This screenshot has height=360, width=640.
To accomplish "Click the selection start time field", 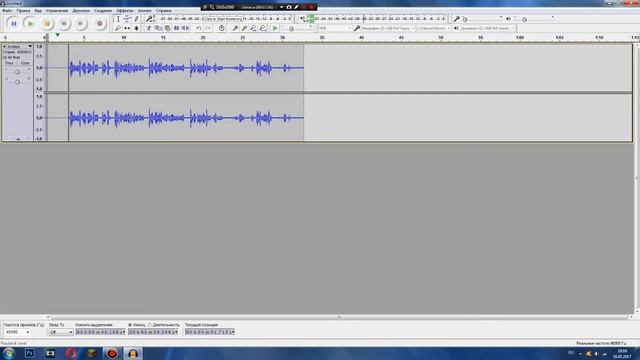I will pos(100,332).
